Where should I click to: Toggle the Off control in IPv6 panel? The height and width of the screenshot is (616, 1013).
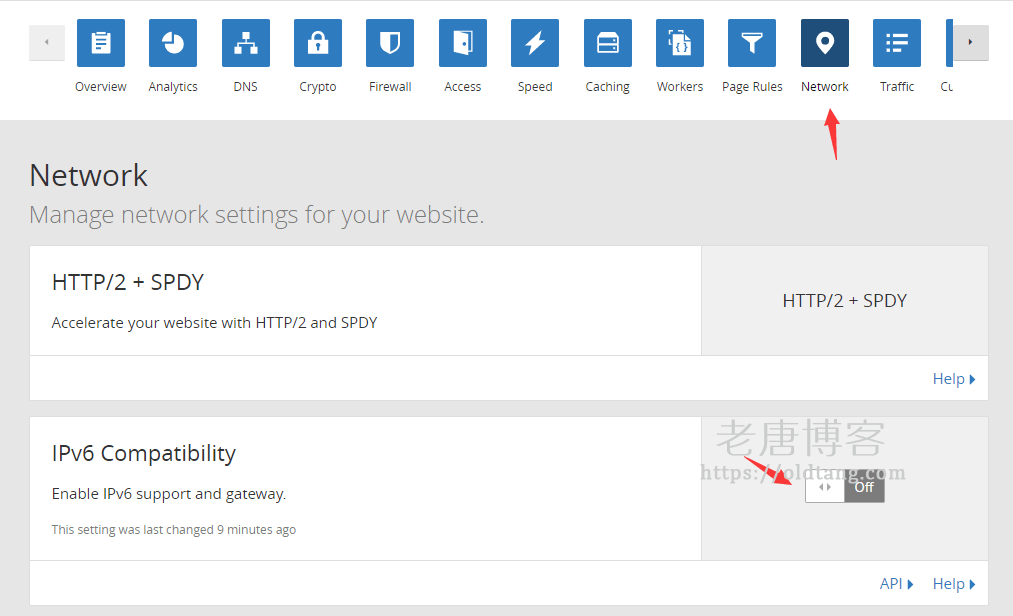pos(863,487)
